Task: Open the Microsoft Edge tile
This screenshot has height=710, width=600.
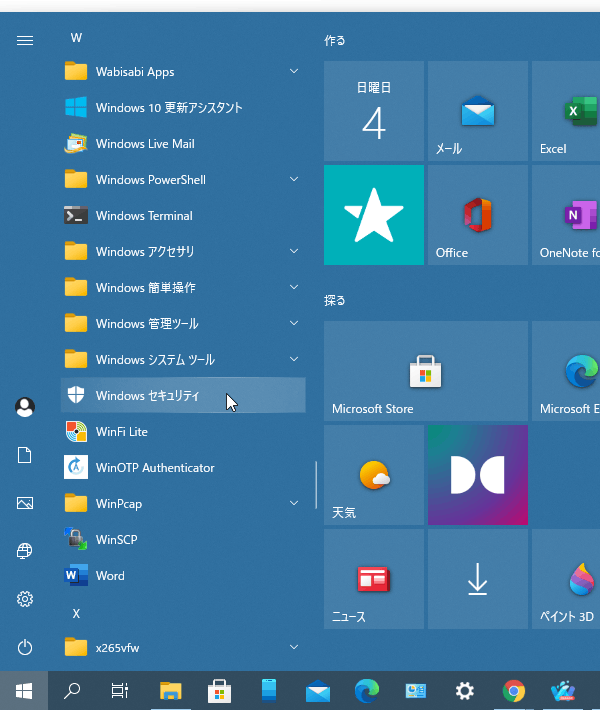Action: pos(566,371)
